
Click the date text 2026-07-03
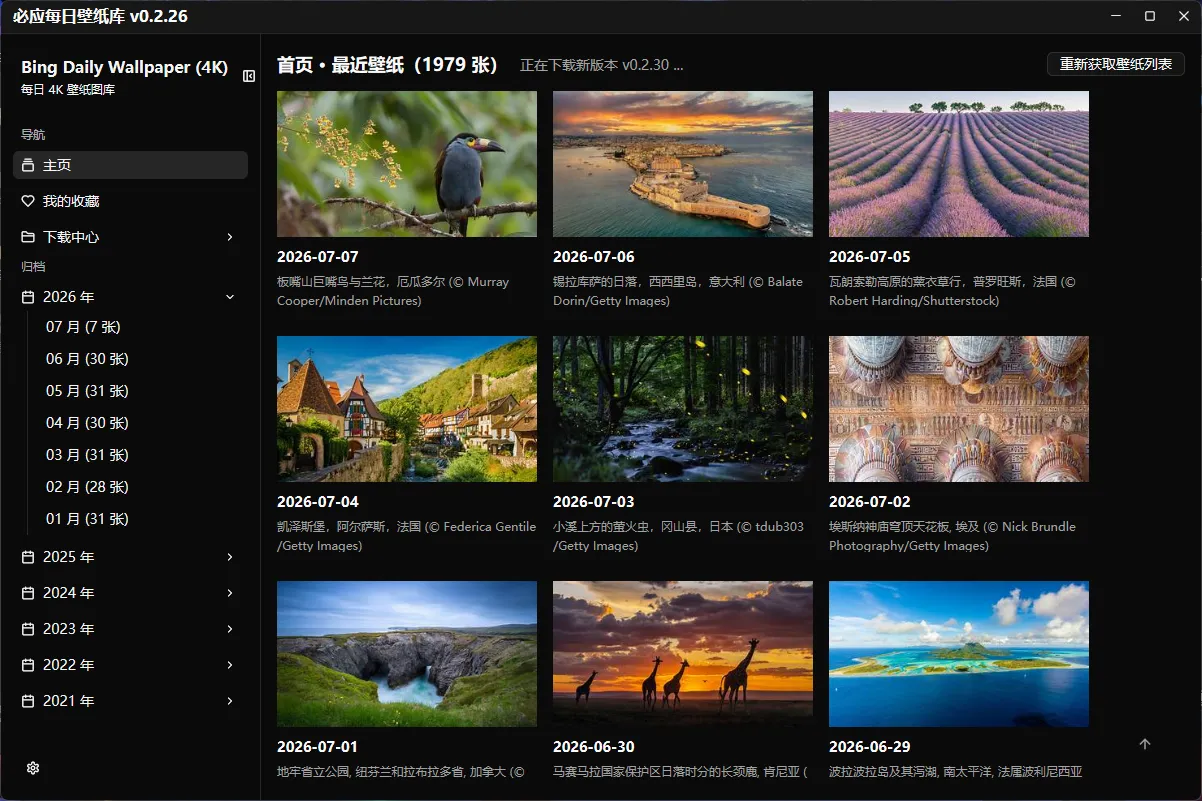coord(594,502)
